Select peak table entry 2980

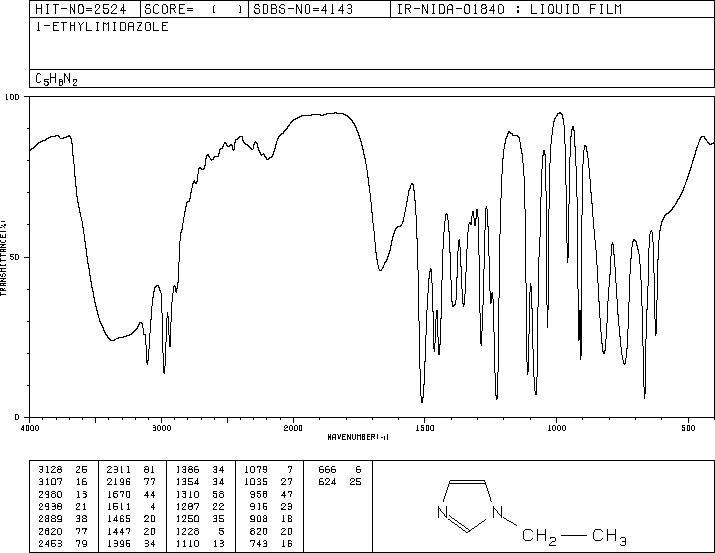click(x=50, y=494)
